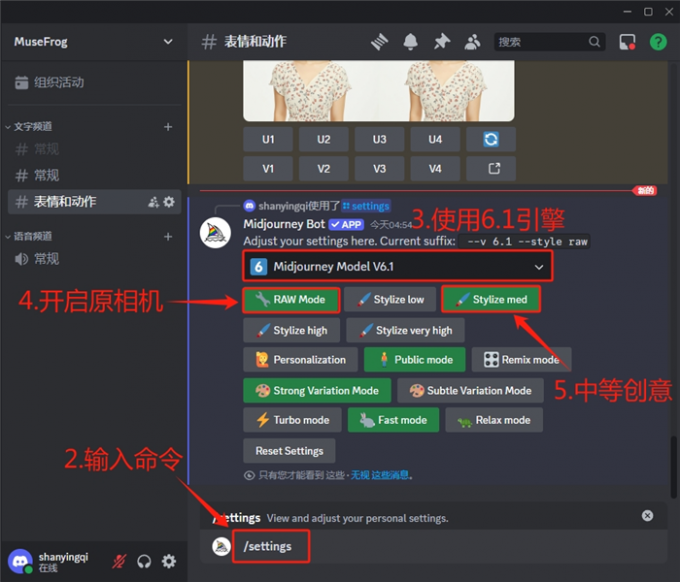Image resolution: width=680 pixels, height=582 pixels.
Task: Click the settings command link in reply
Action: pyautogui.click(x=366, y=206)
